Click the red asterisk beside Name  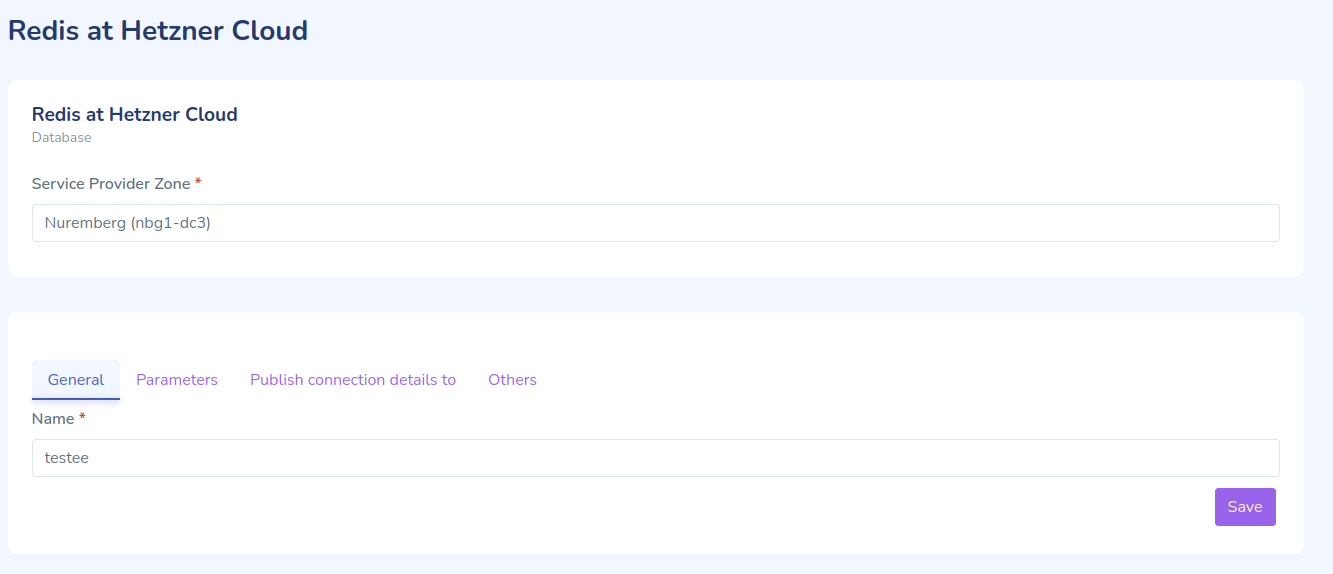[82, 417]
